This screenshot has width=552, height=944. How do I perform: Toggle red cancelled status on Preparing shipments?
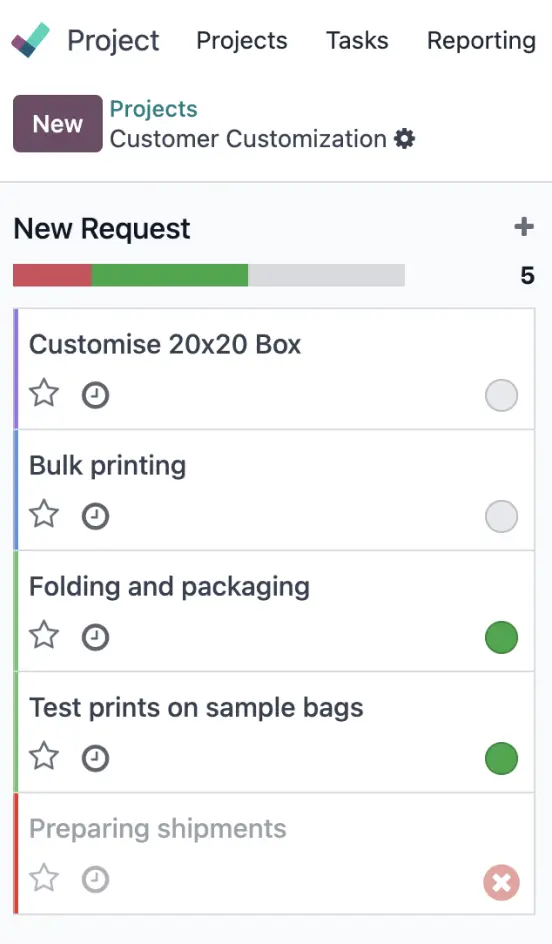[501, 883]
